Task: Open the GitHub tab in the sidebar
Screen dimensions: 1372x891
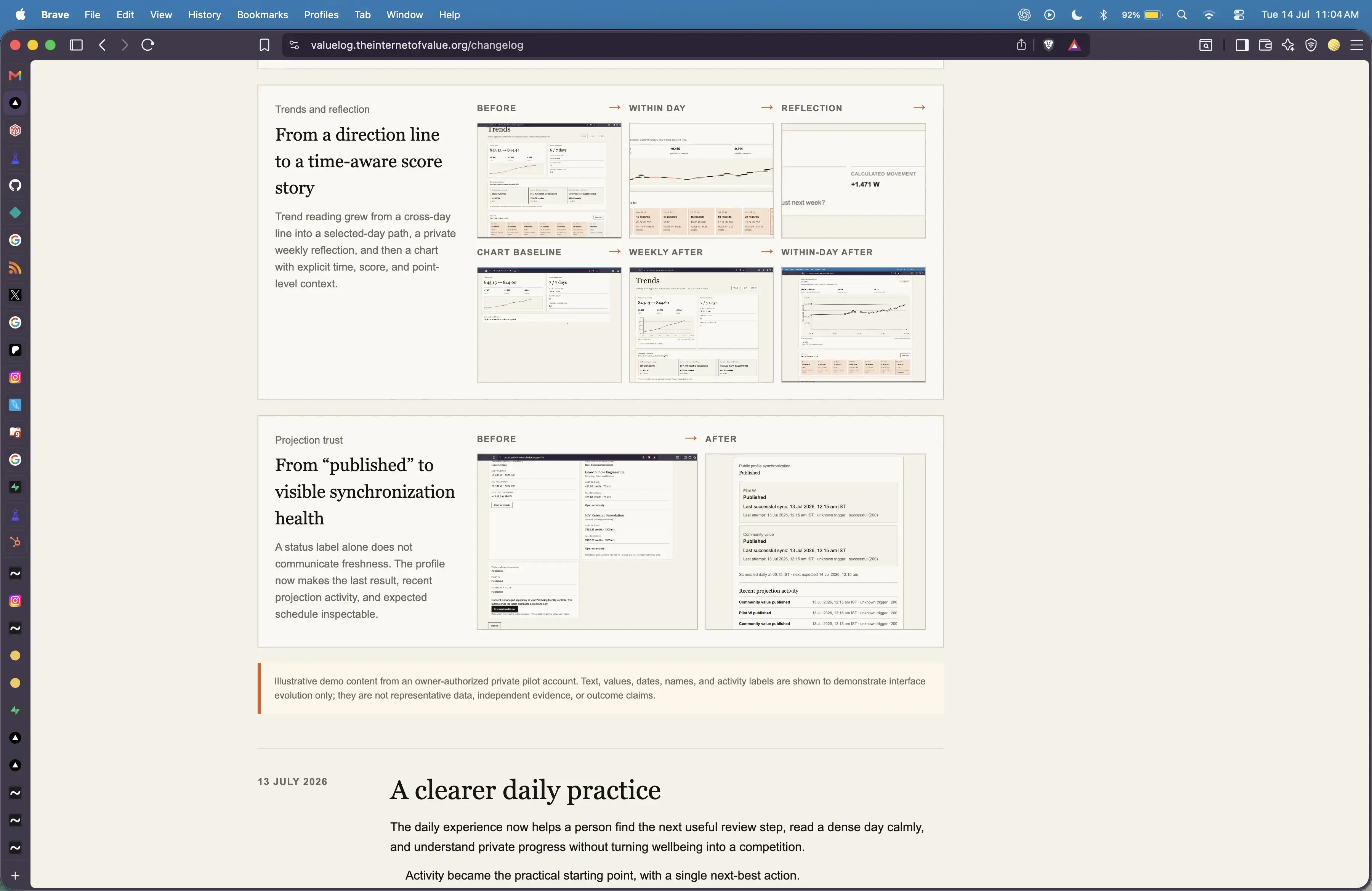Action: pos(16,186)
